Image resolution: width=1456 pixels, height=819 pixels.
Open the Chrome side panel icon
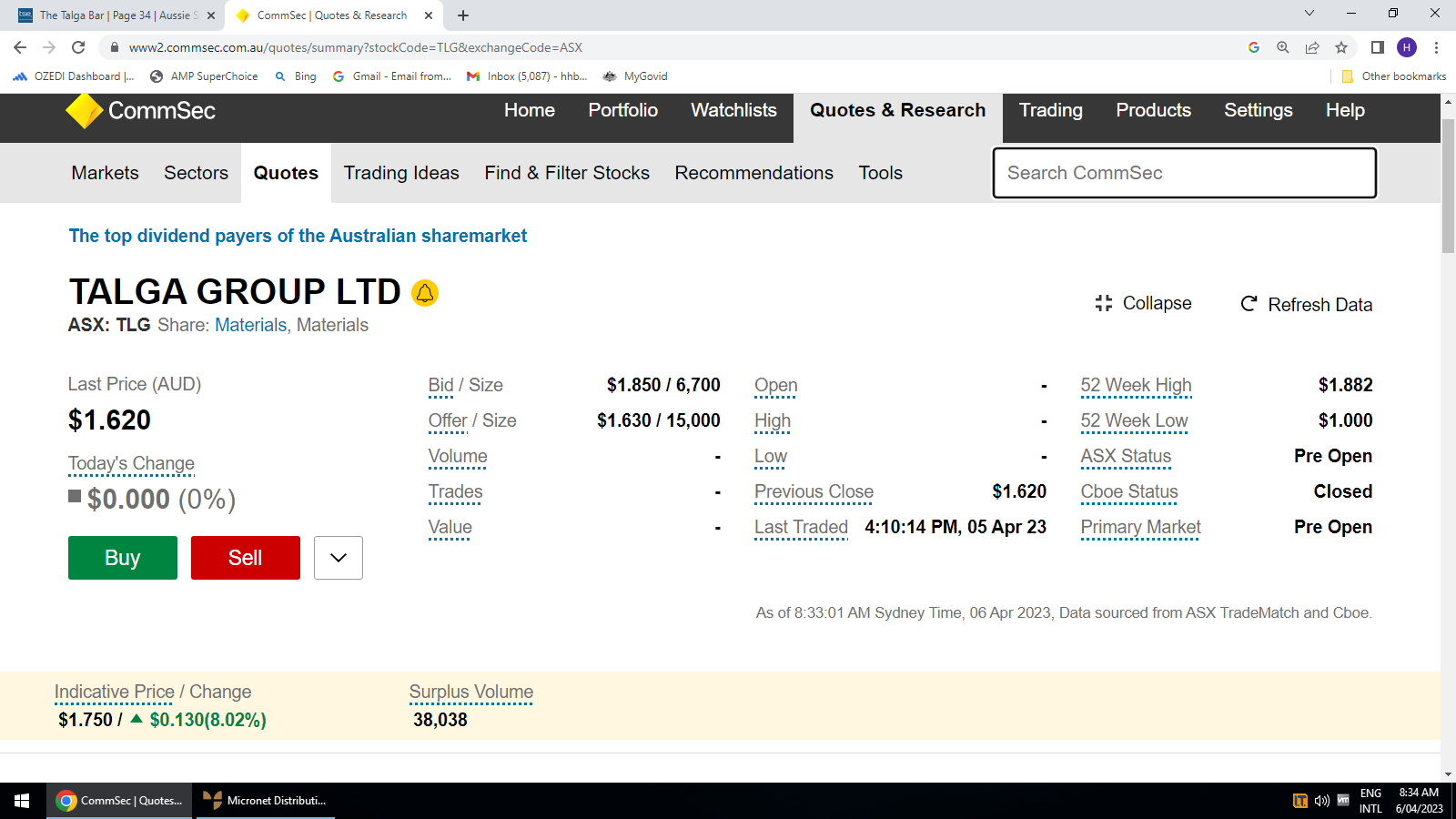1378,47
